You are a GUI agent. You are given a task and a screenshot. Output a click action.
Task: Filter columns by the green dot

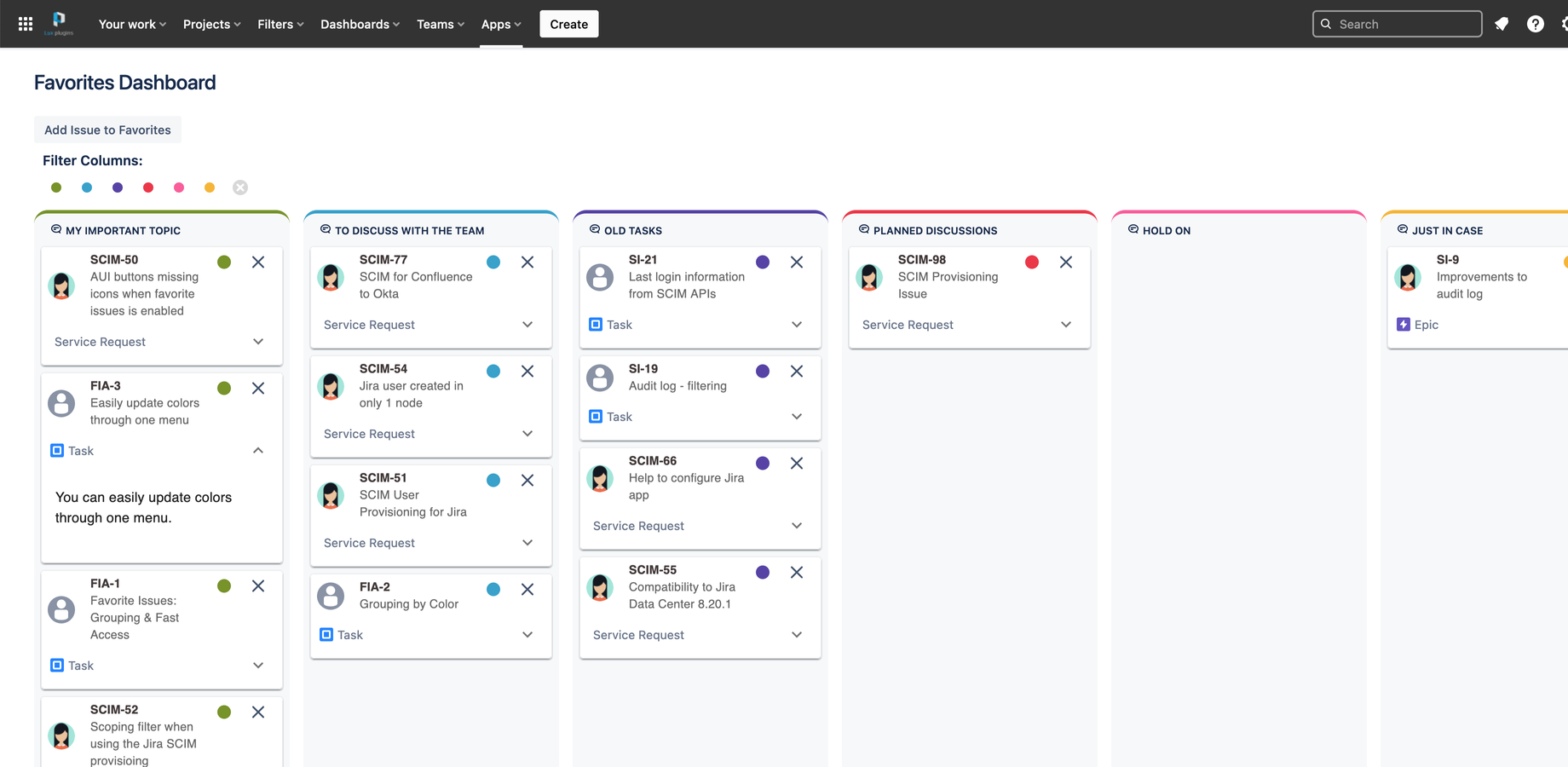(x=56, y=187)
